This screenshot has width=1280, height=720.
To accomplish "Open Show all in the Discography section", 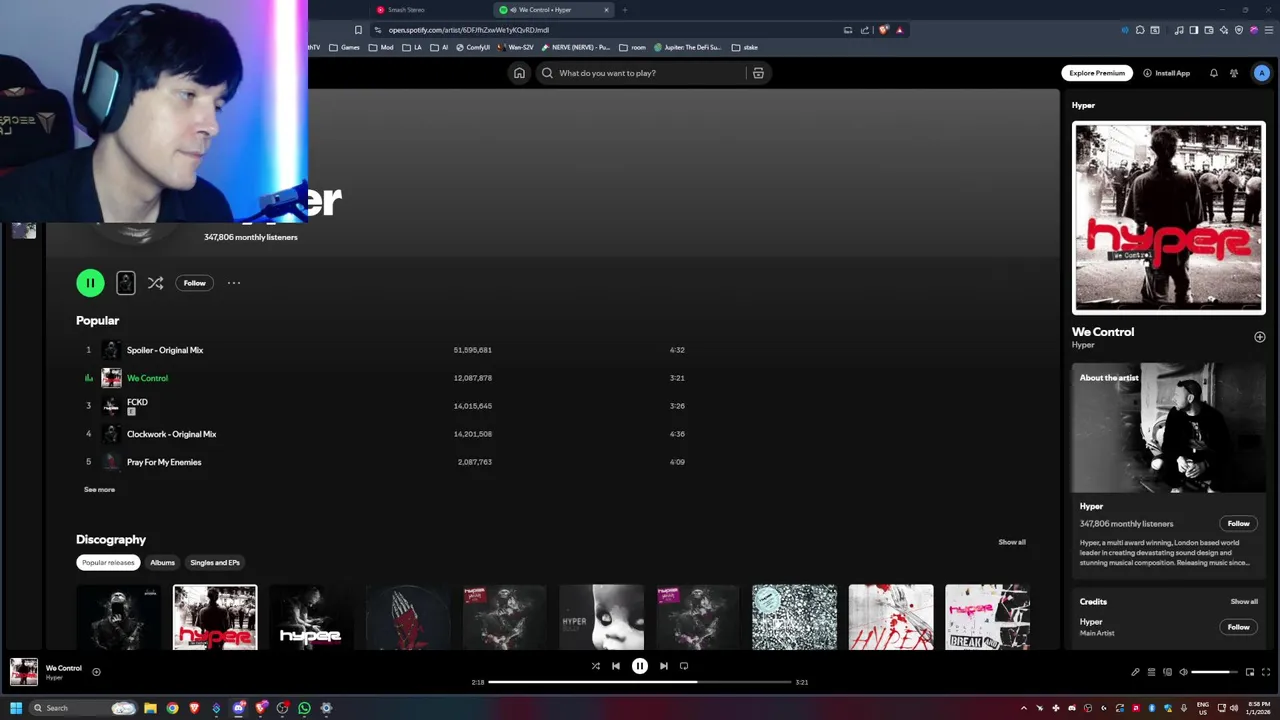I will (x=1012, y=542).
